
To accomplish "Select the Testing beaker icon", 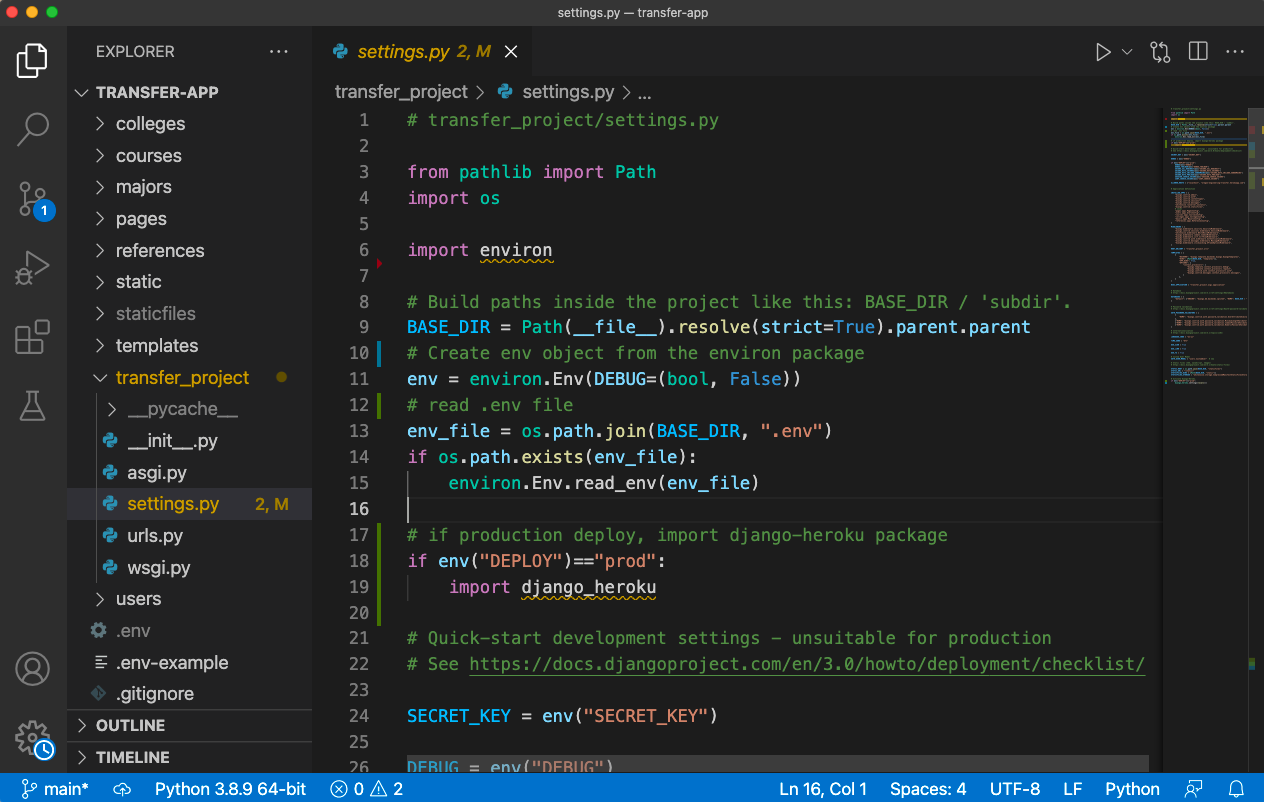I will [x=32, y=406].
